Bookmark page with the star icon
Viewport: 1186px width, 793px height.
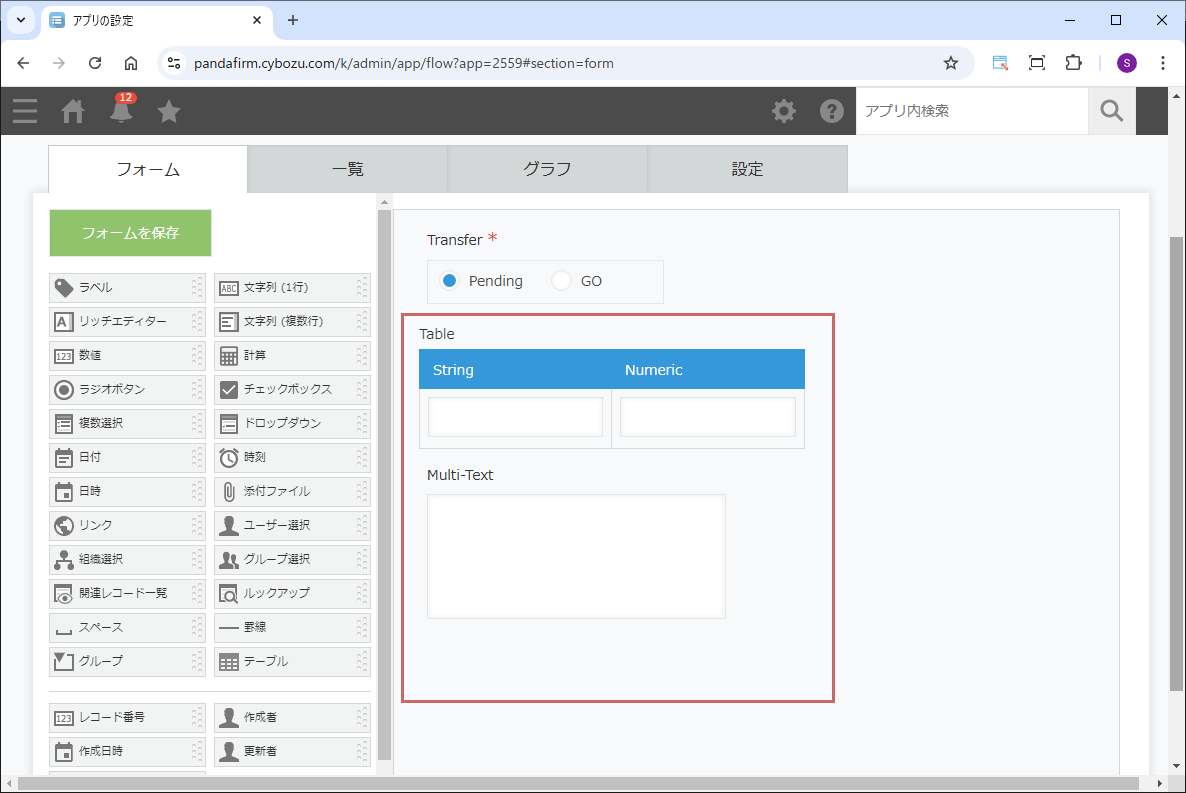click(950, 63)
